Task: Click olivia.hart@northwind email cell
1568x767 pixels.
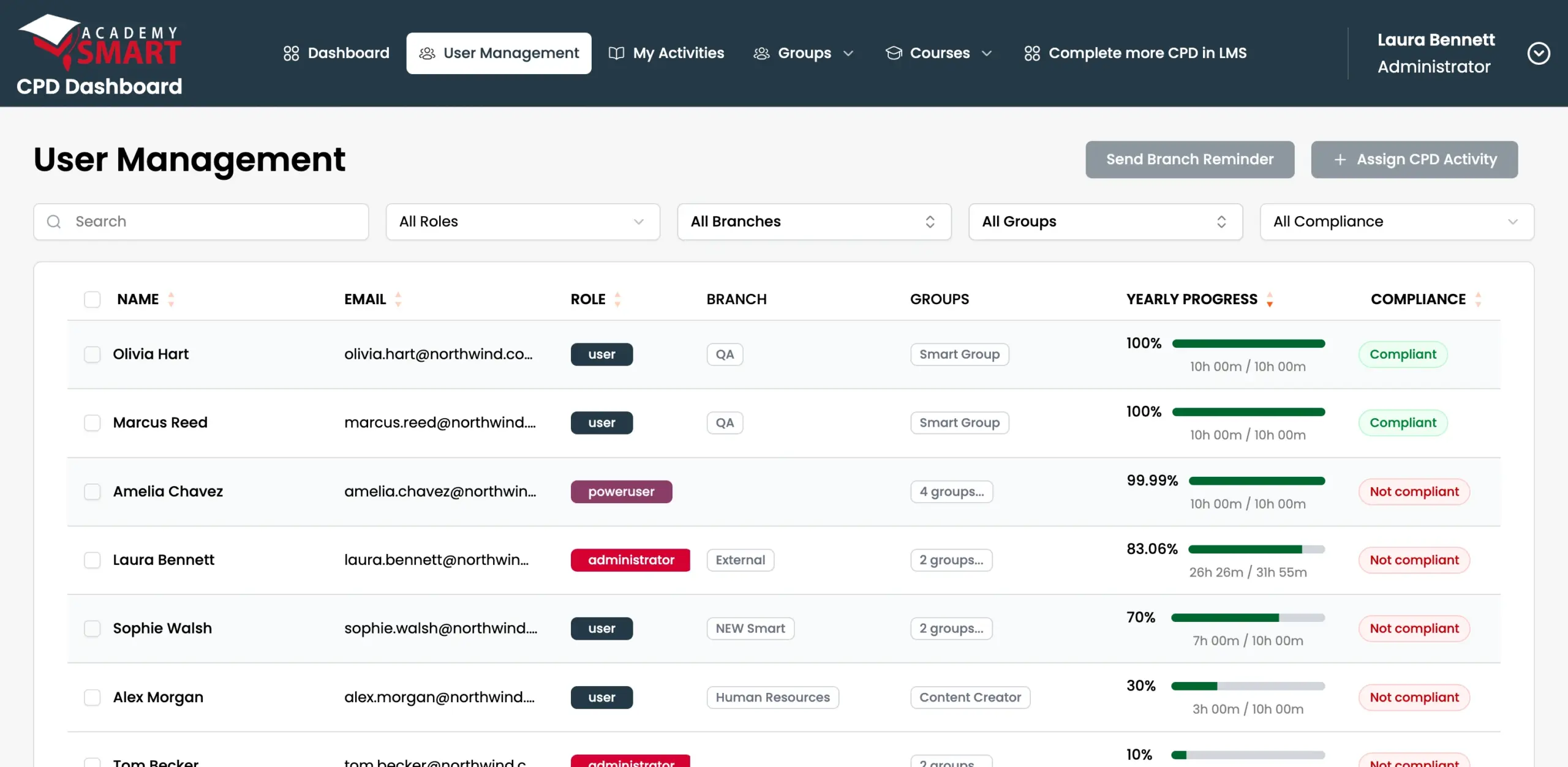Action: (x=438, y=354)
